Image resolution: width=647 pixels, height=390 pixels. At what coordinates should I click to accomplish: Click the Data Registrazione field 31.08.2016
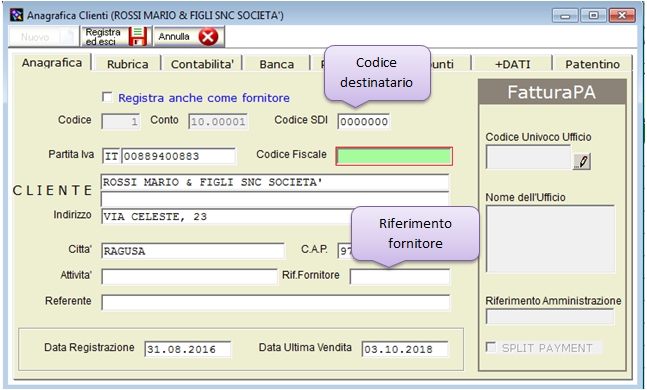(188, 349)
